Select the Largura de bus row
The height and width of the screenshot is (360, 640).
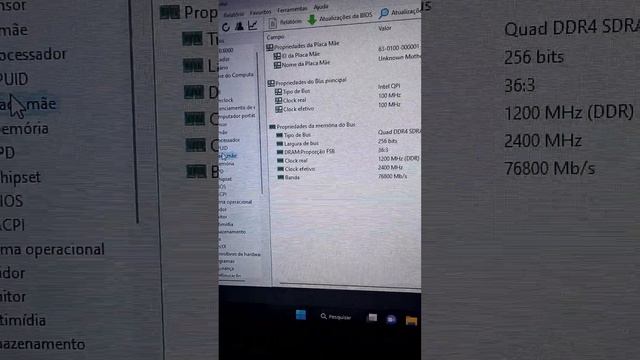tap(298, 144)
